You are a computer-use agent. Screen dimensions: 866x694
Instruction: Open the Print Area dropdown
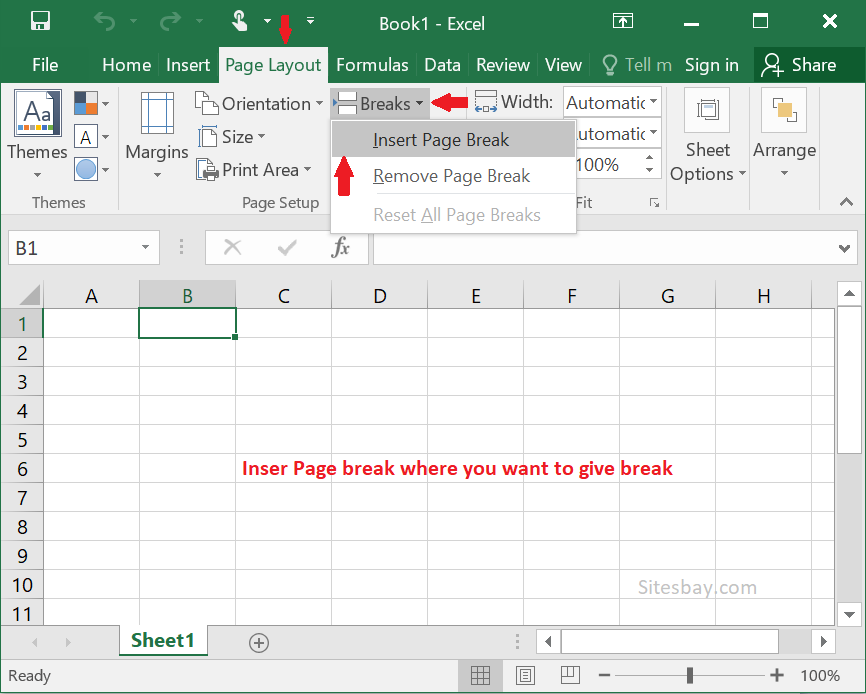click(x=254, y=169)
